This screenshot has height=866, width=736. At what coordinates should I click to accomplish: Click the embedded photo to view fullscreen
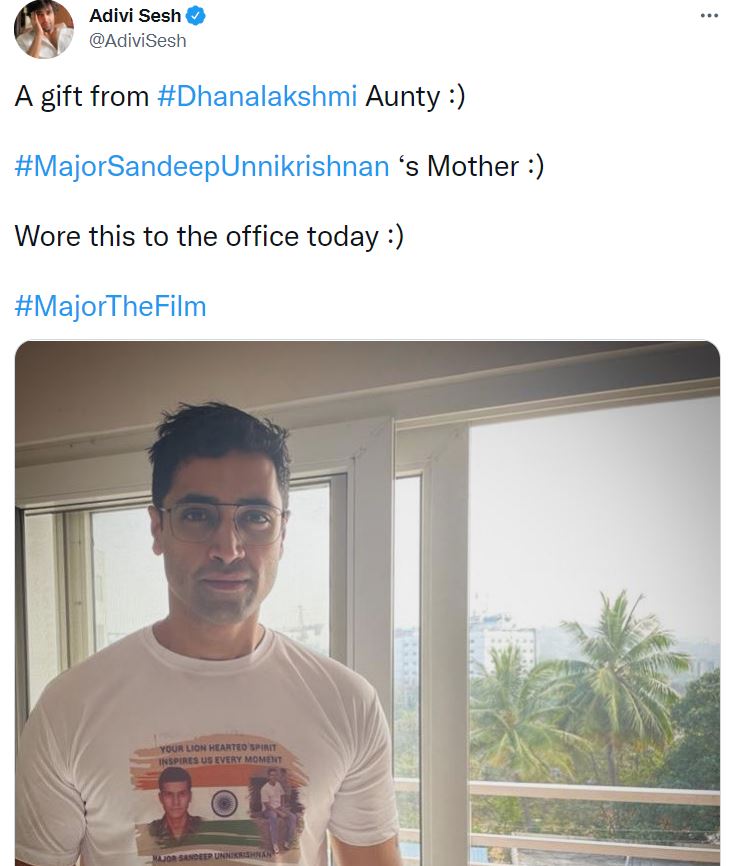368,600
